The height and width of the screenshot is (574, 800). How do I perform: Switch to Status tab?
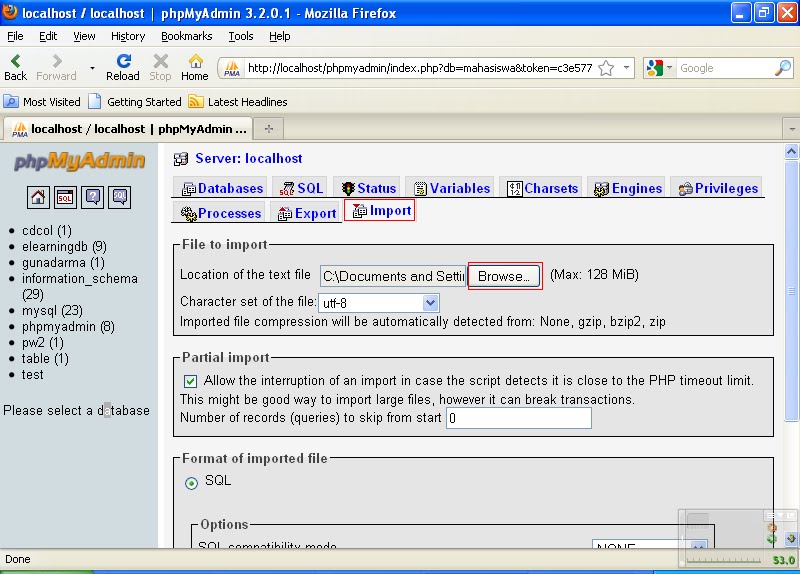pyautogui.click(x=369, y=188)
